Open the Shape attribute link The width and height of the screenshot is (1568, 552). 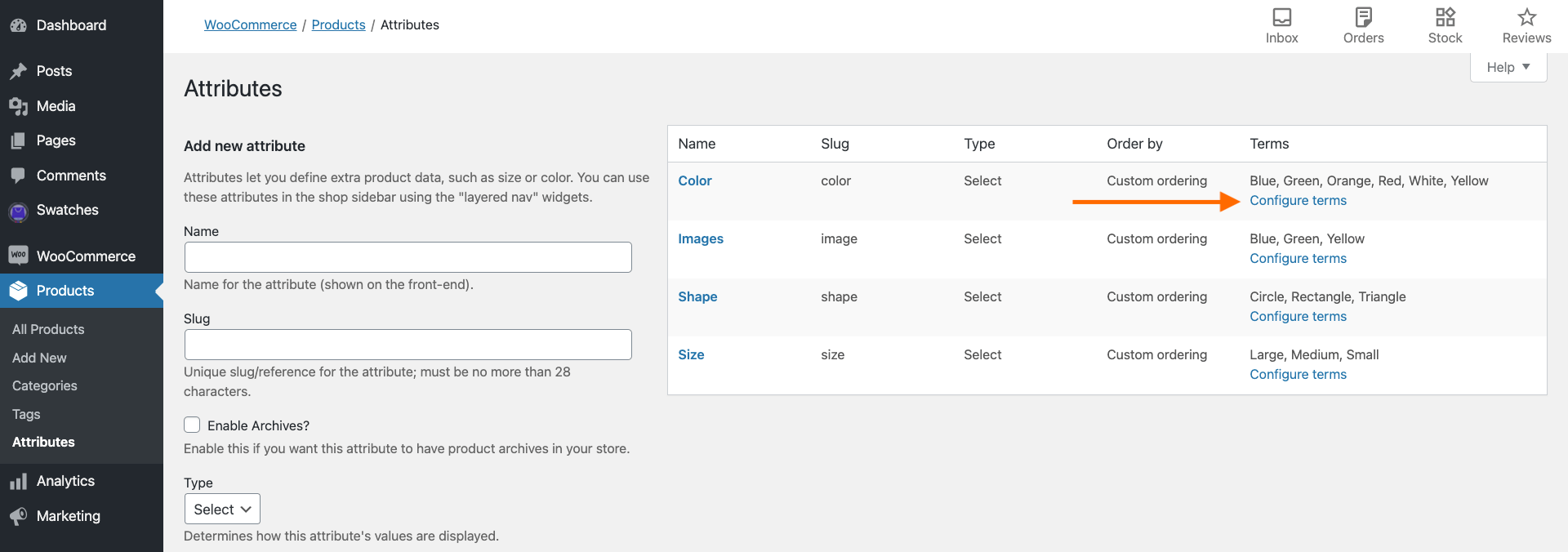point(697,297)
